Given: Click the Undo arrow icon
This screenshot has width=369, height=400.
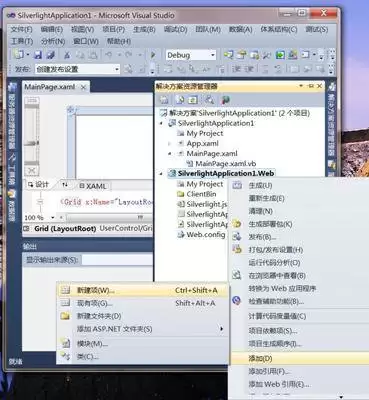Looking at the screenshot, I should [109, 55].
